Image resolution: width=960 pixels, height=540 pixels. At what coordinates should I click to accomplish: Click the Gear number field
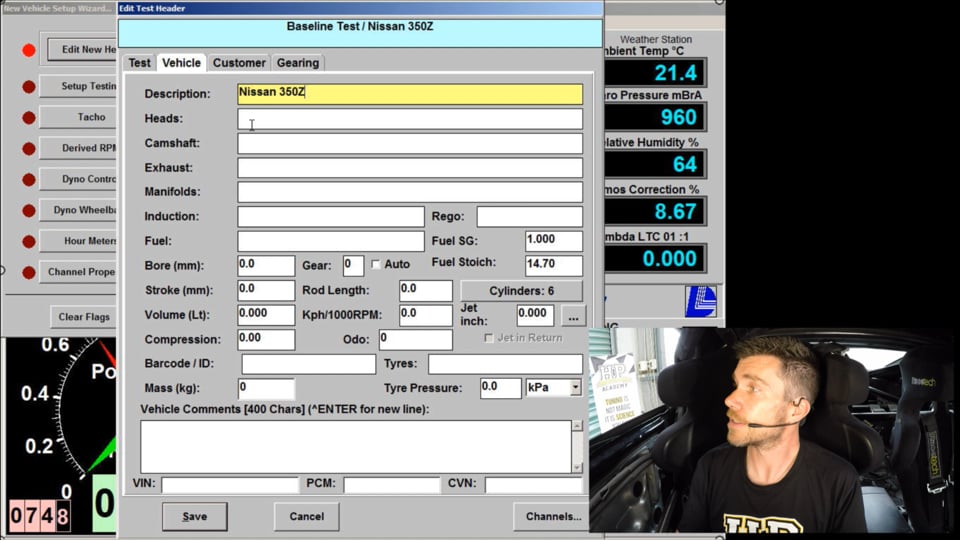tap(353, 265)
